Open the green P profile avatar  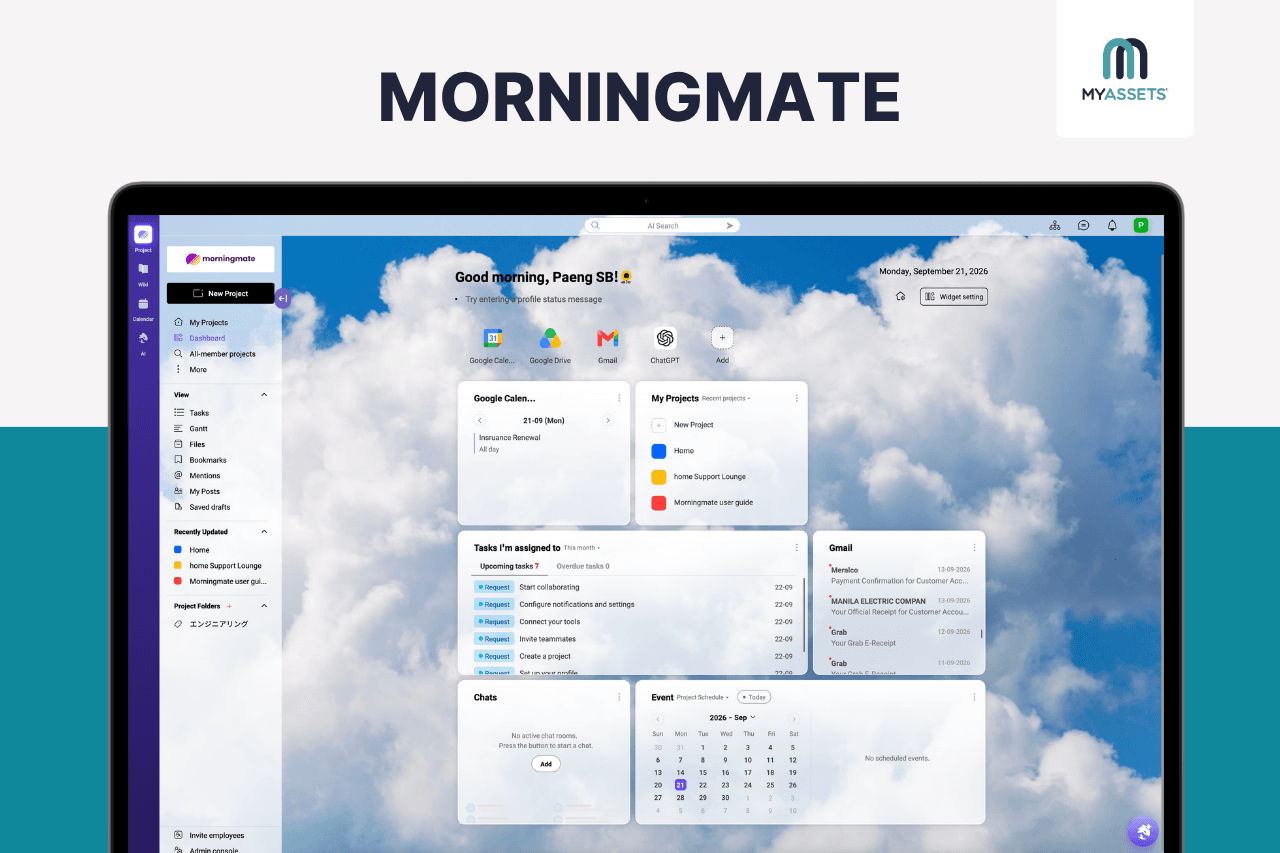tap(1140, 226)
